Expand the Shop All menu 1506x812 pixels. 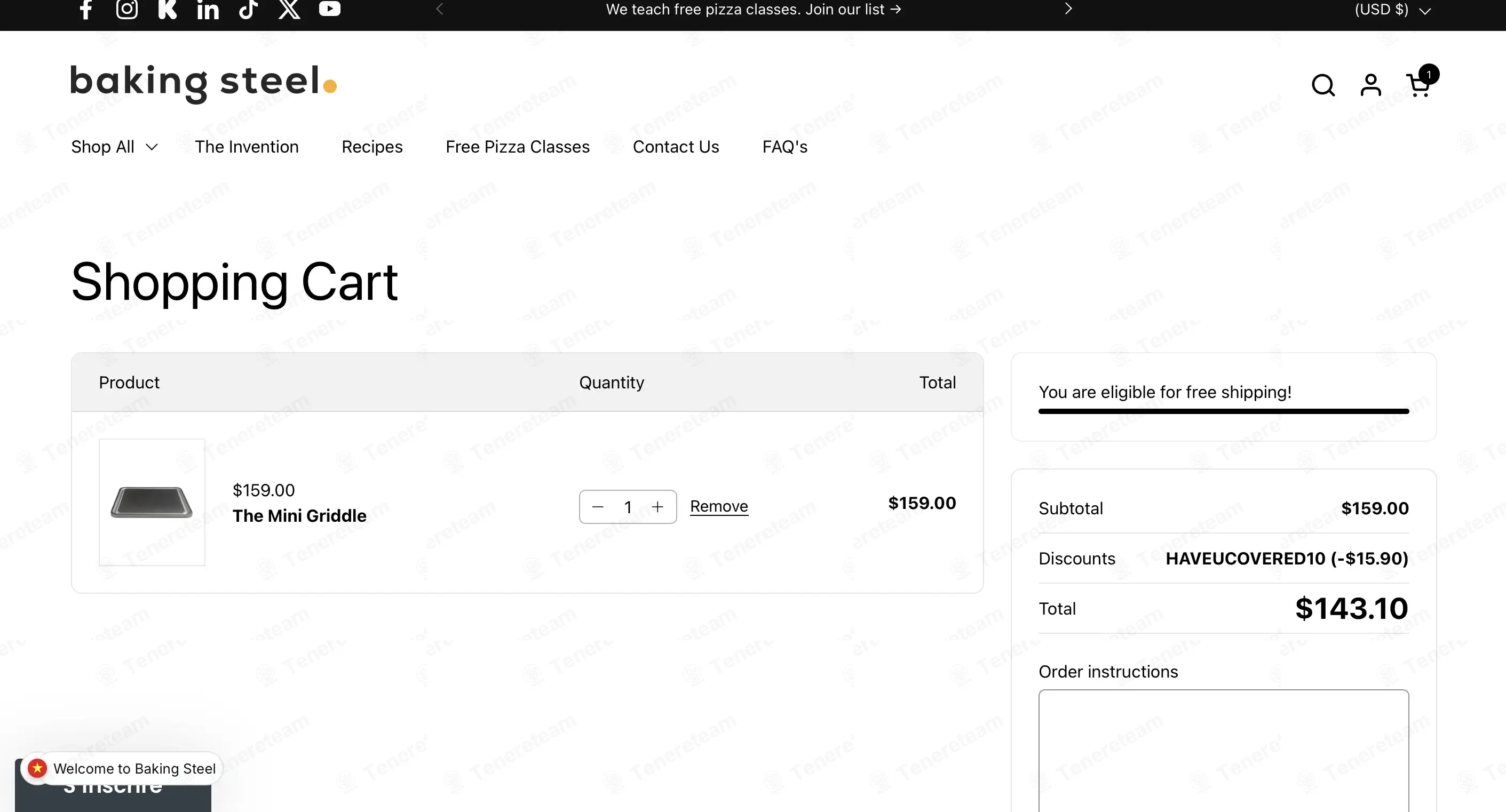115,147
